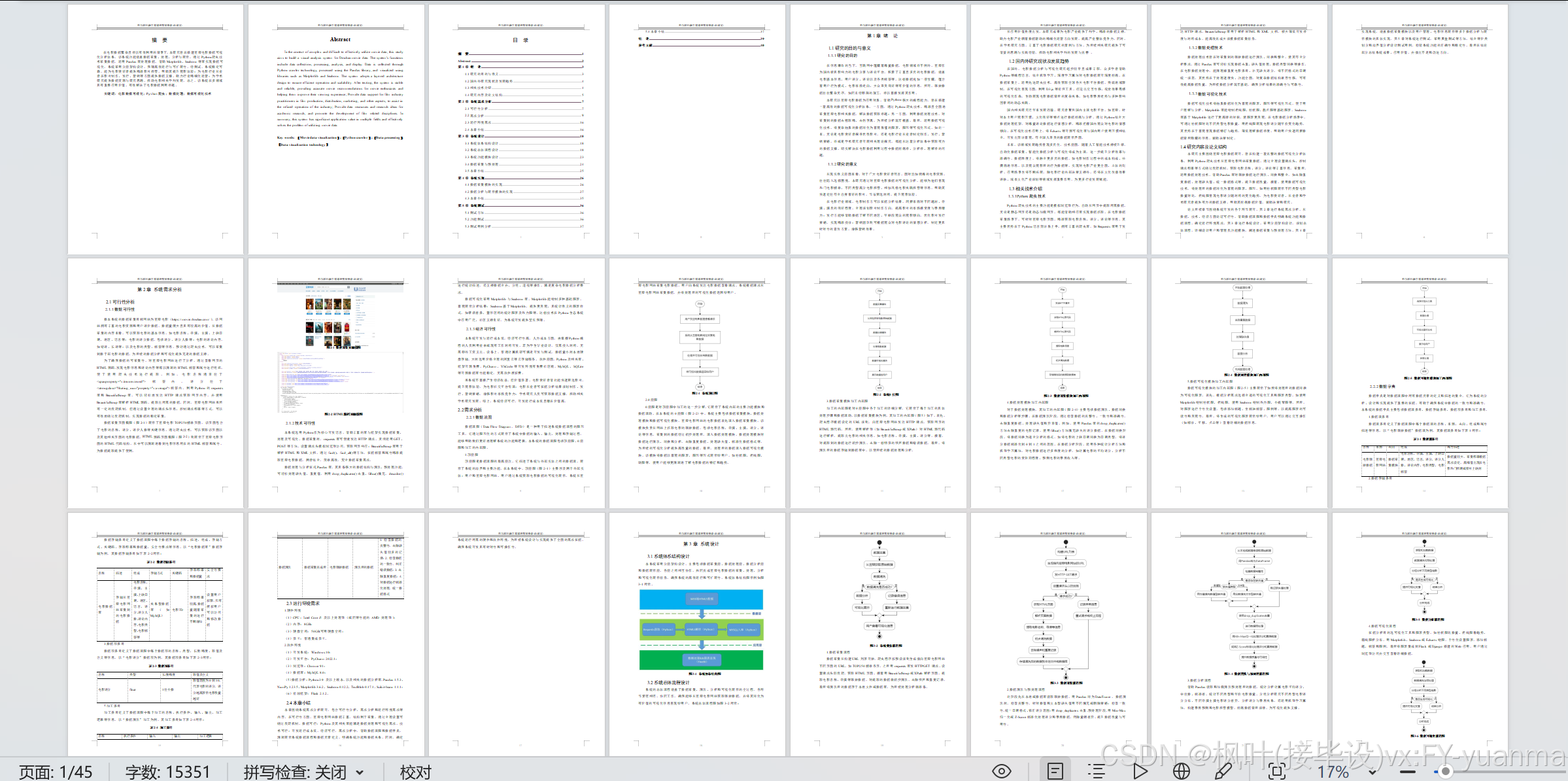The image size is (1568, 781).
Task: Open the 目录 table of contents page
Action: (517, 130)
